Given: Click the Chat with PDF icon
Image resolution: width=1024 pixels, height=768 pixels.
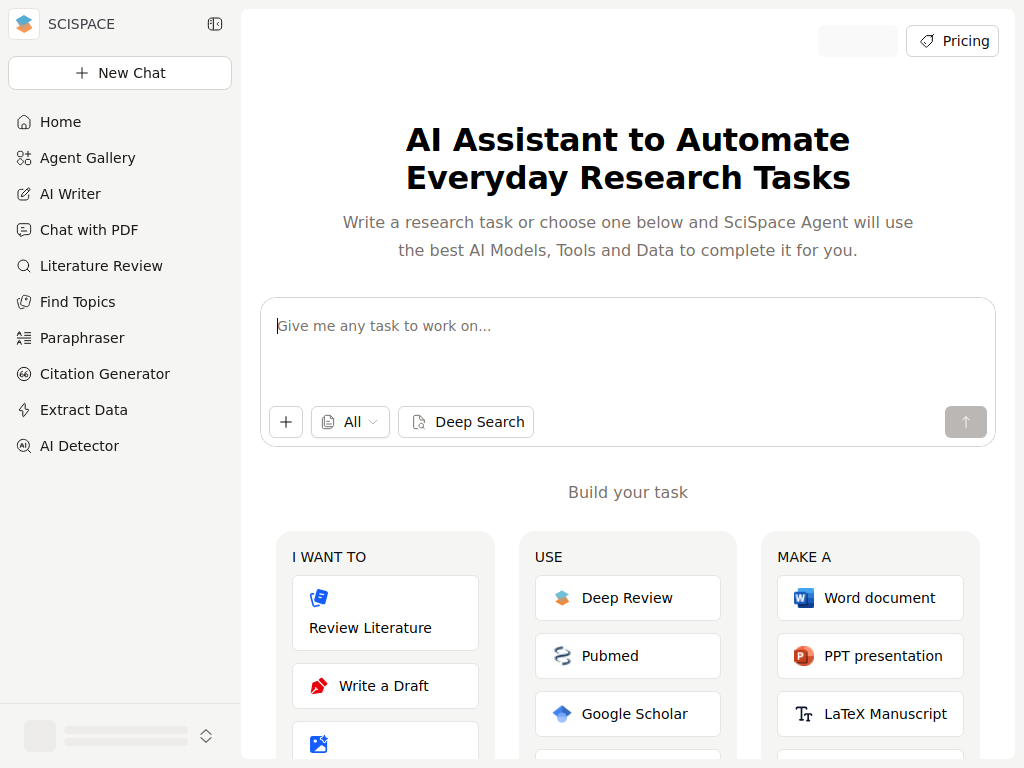Looking at the screenshot, I should [x=24, y=230].
